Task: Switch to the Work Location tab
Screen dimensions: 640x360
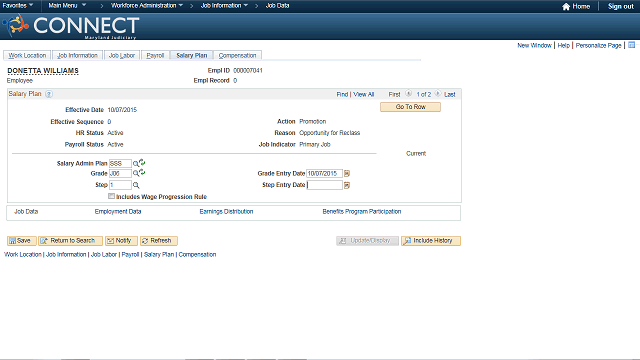Action: click(27, 56)
